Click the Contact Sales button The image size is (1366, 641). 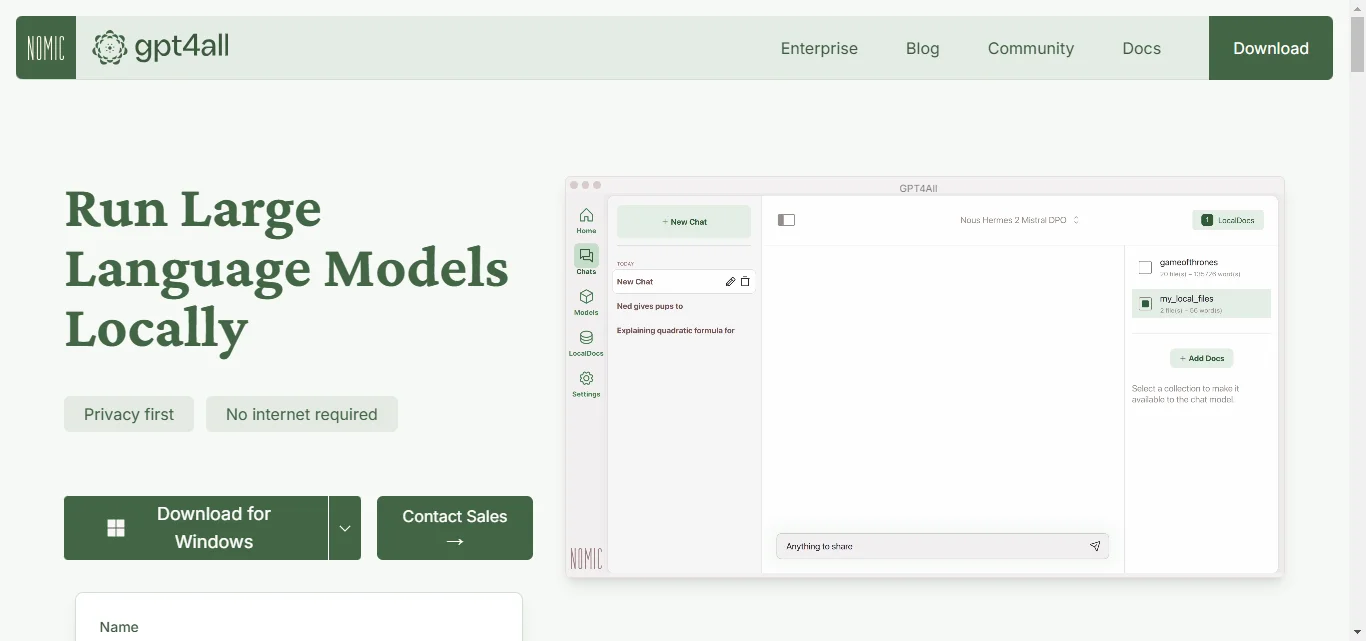point(455,528)
